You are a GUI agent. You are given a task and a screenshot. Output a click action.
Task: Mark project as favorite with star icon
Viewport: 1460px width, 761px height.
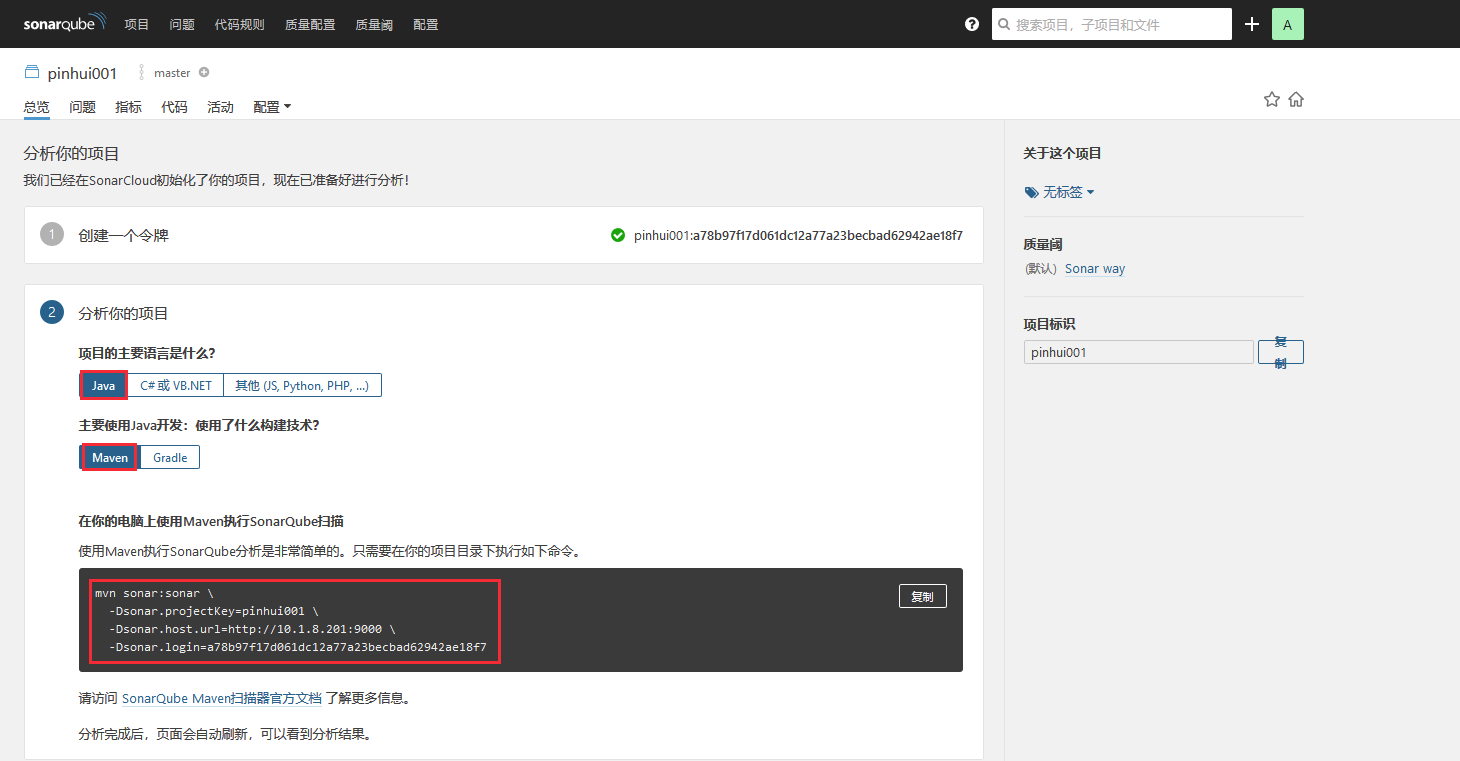point(1272,99)
